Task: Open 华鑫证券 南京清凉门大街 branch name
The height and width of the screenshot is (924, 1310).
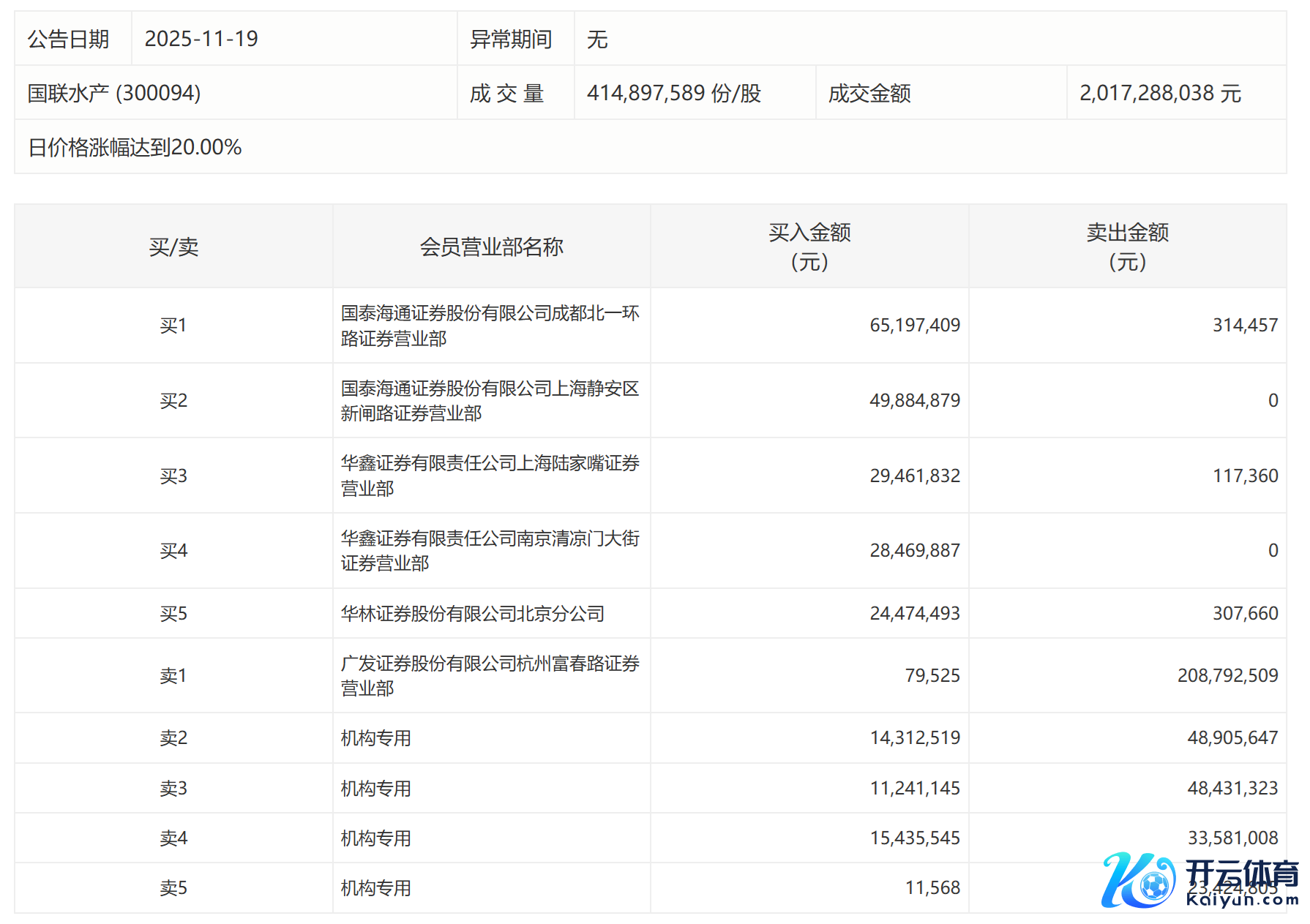Action: (490, 551)
